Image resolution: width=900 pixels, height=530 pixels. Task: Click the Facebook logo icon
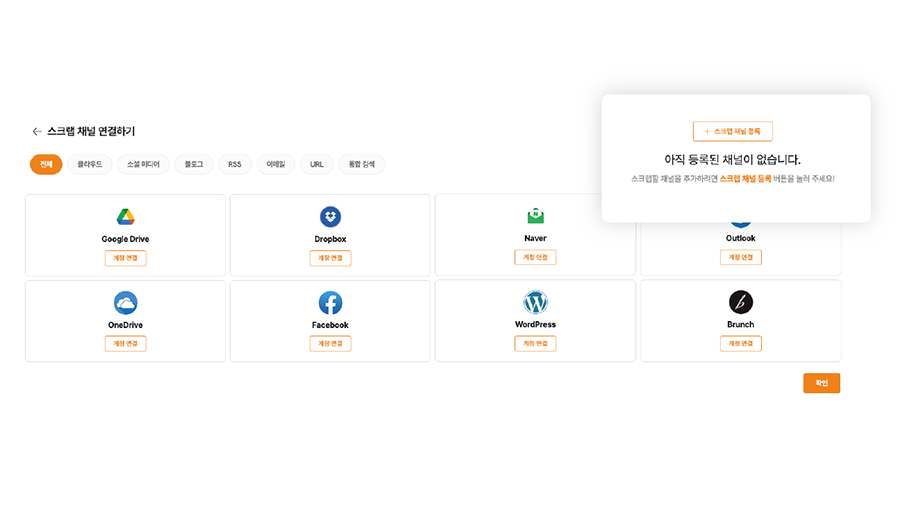tap(330, 303)
